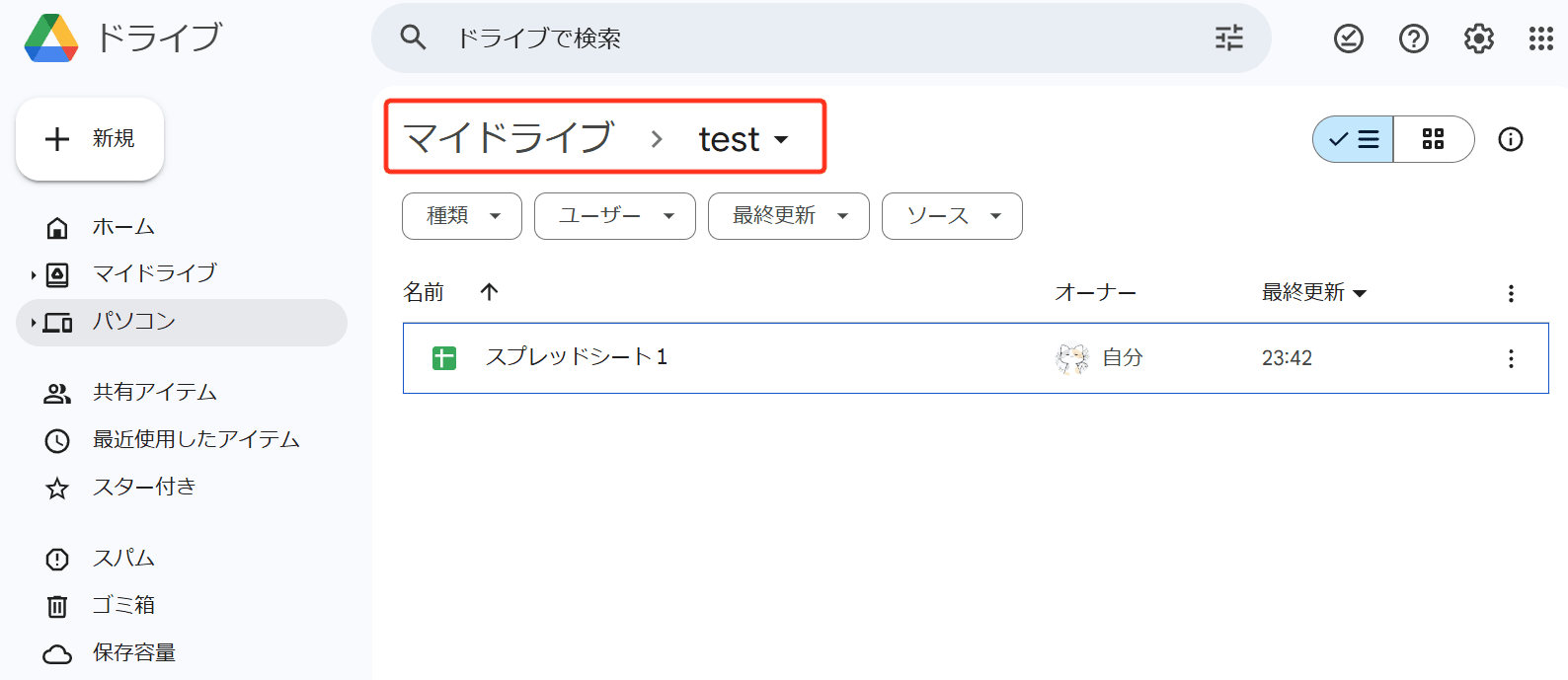Open the settings gear icon
Viewport: 1568px width, 680px height.
(x=1479, y=38)
